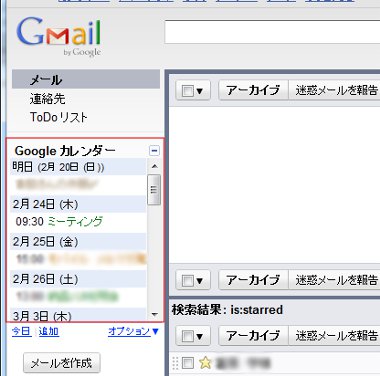Report spam with 迷惑メールを報告 under 検索結果

(334, 335)
